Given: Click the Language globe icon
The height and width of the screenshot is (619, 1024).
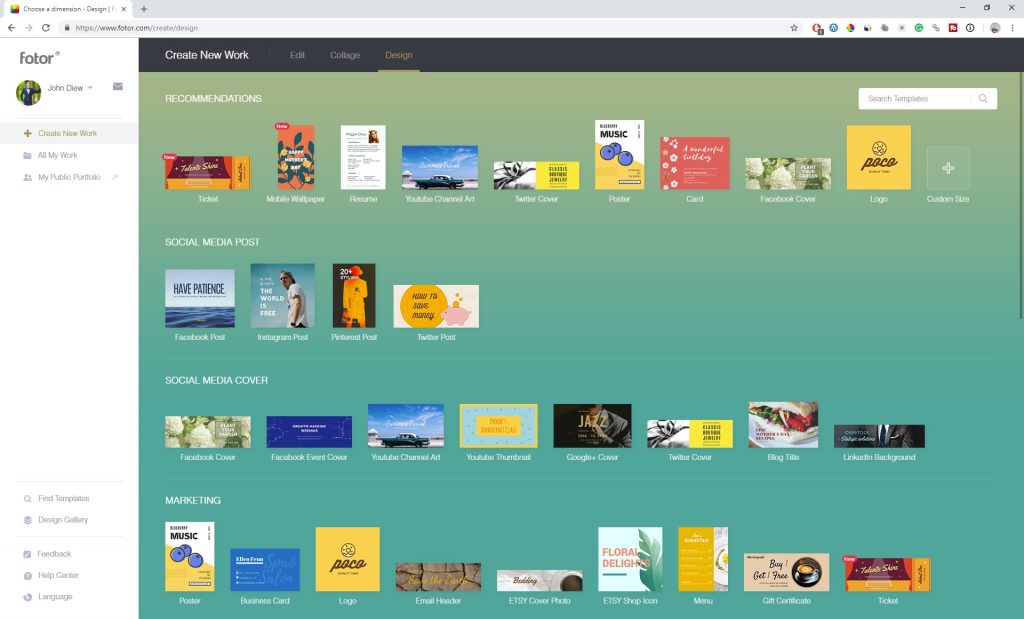Looking at the screenshot, I should point(27,597).
